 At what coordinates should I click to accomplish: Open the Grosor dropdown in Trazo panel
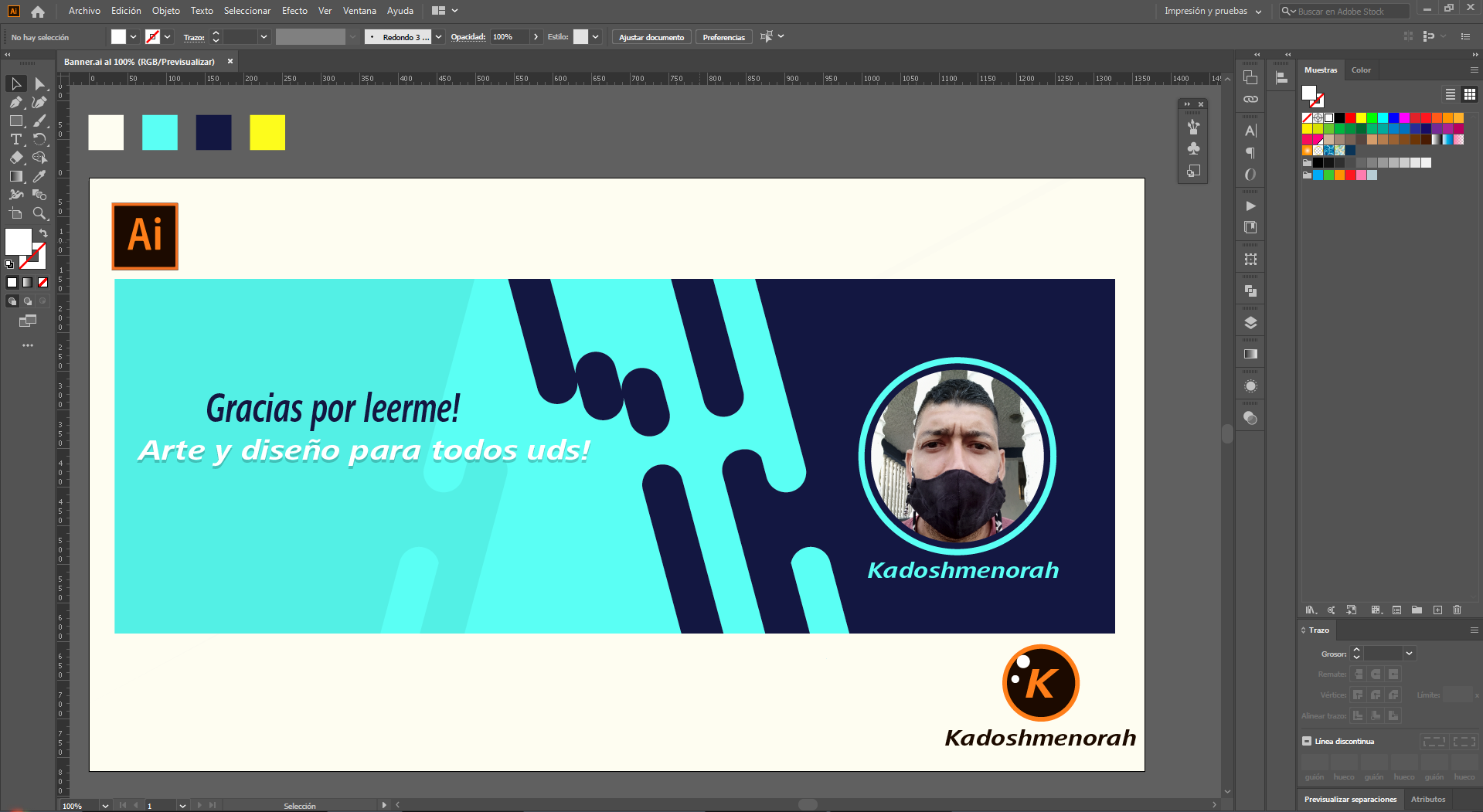pyautogui.click(x=1409, y=654)
